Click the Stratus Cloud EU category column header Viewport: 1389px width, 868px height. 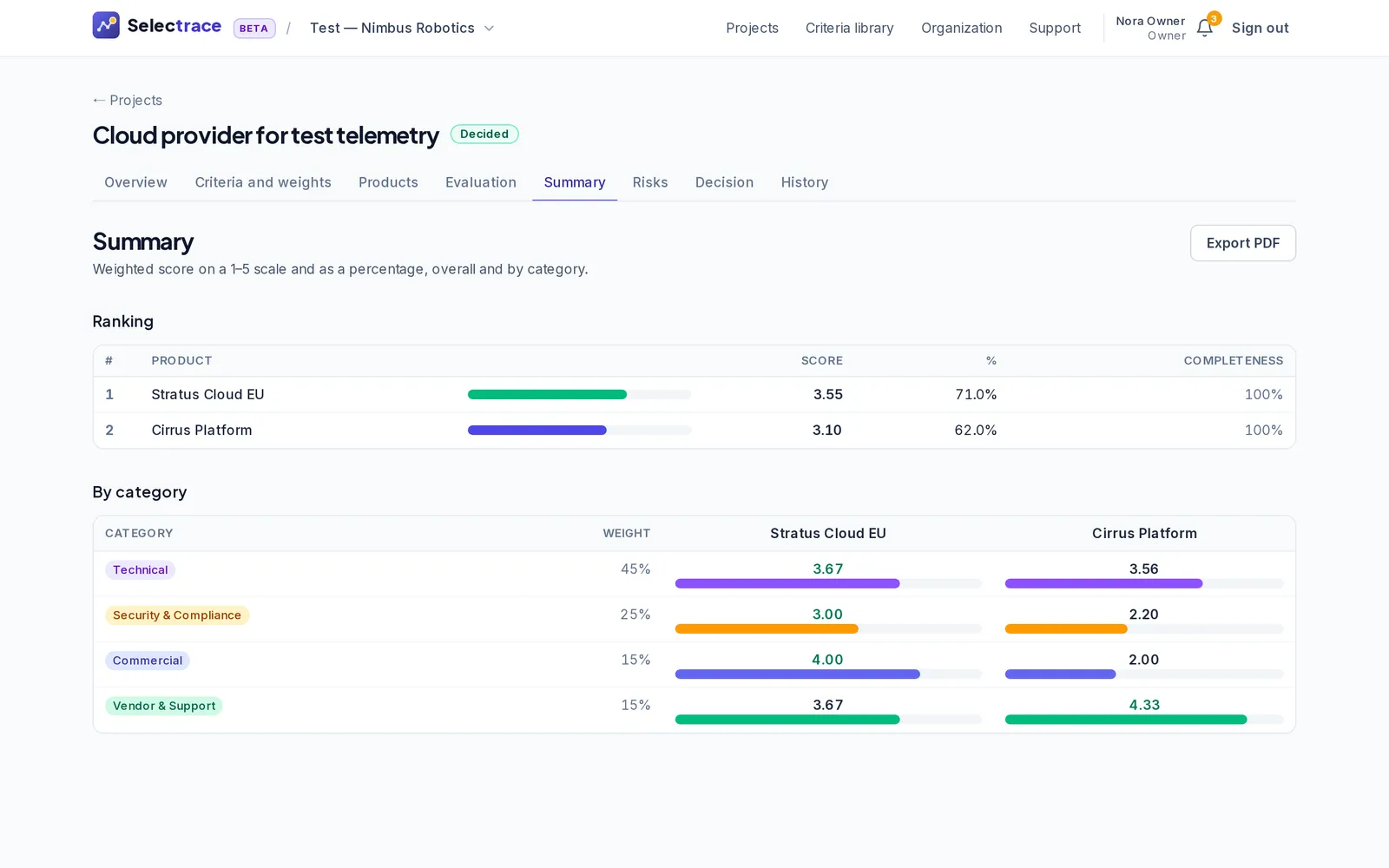click(x=828, y=533)
